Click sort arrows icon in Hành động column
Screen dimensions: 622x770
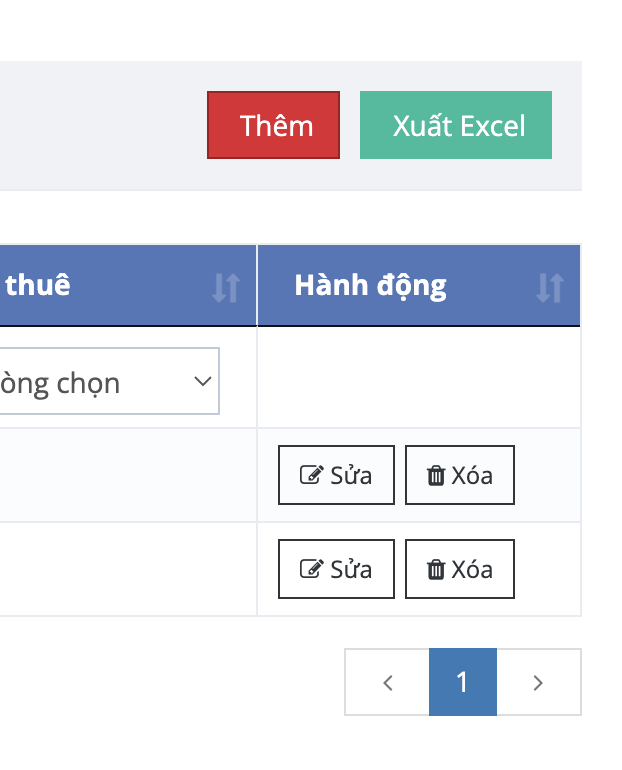tap(550, 288)
